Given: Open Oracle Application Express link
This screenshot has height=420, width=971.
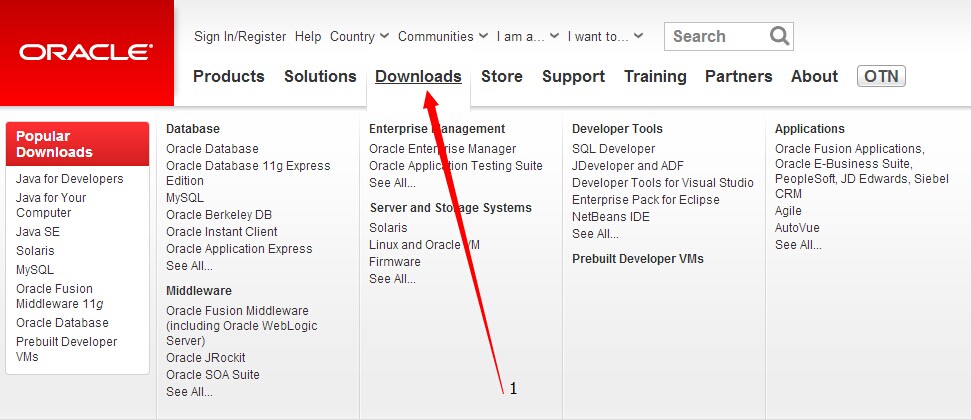Looking at the screenshot, I should (239, 249).
